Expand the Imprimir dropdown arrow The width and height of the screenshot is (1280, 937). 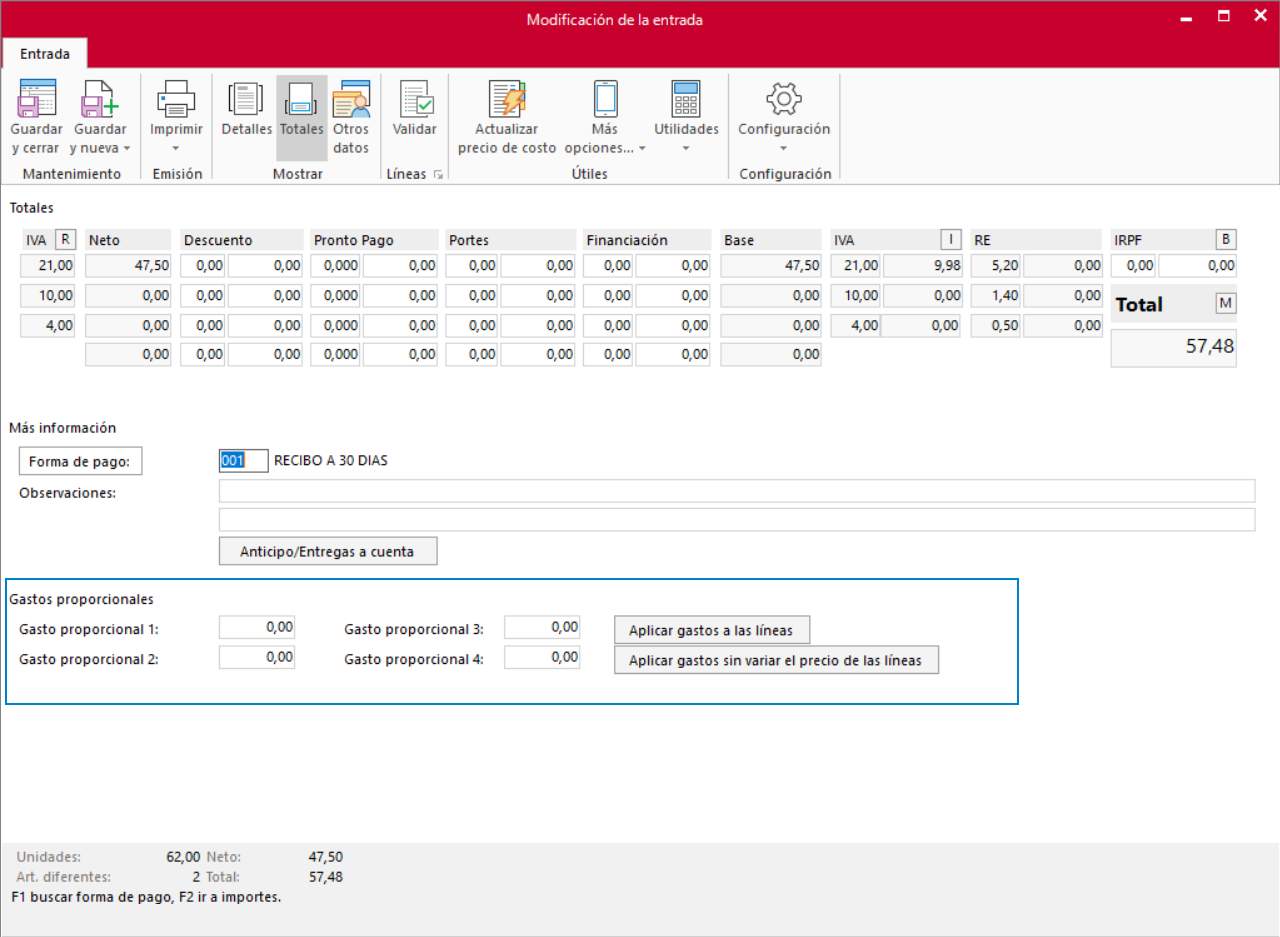[x=176, y=149]
